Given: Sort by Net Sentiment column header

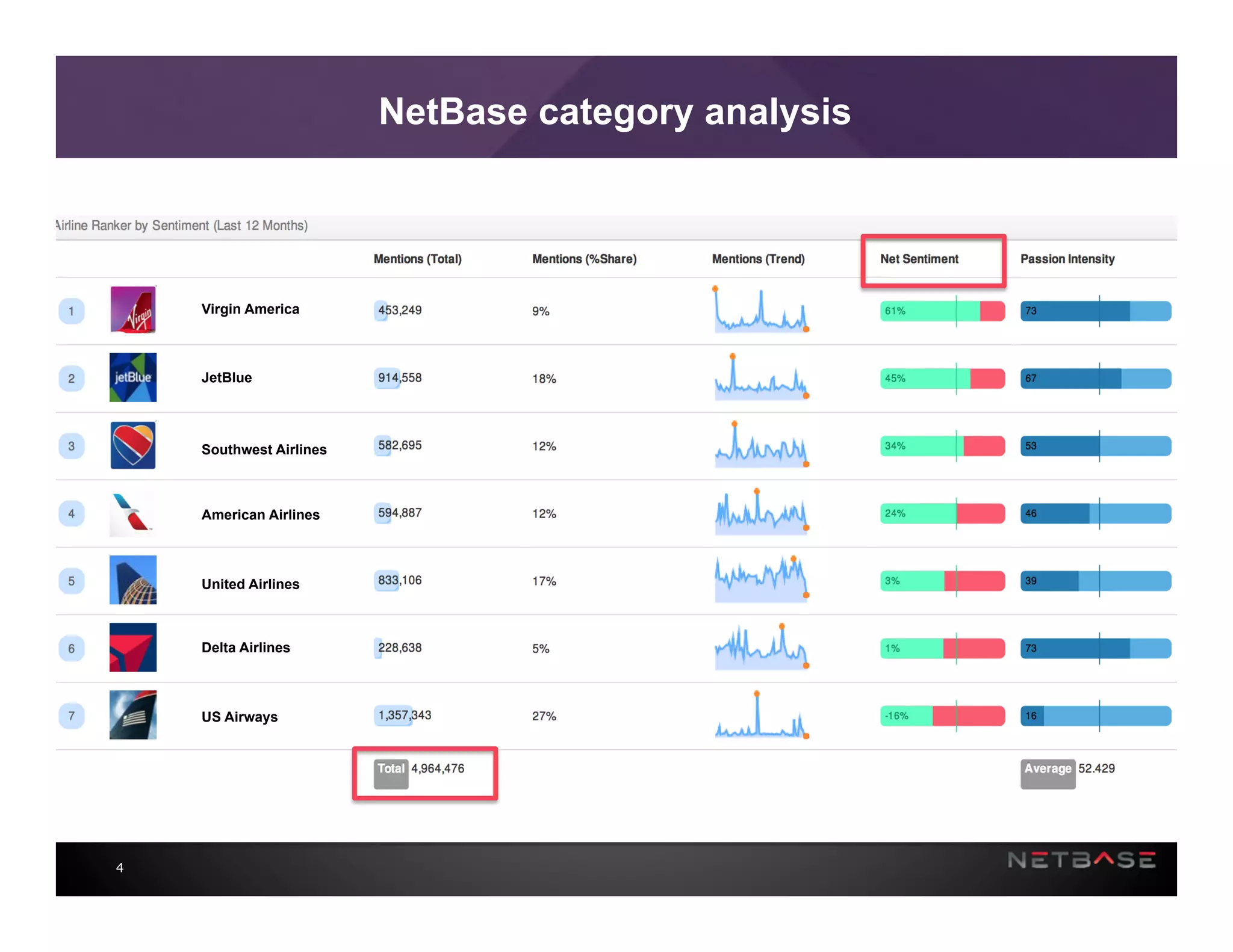Looking at the screenshot, I should pyautogui.click(x=919, y=259).
